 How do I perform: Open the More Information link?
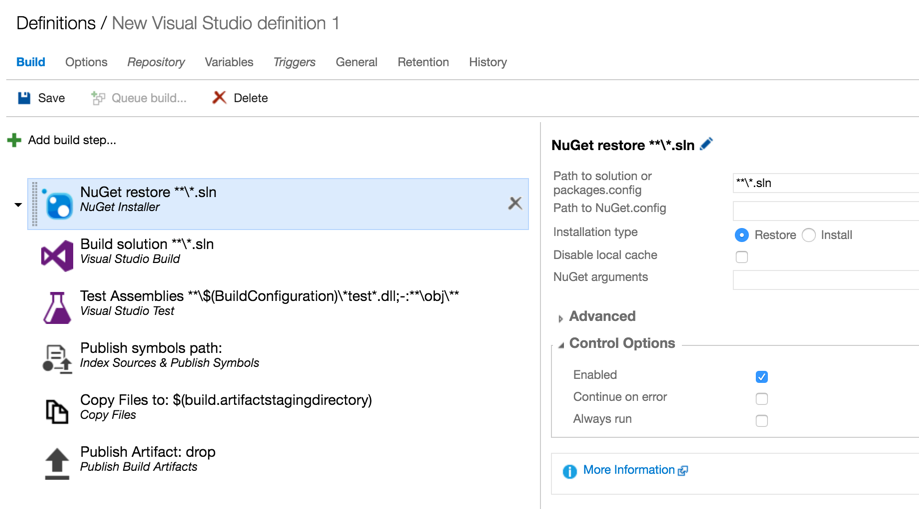pyautogui.click(x=629, y=470)
